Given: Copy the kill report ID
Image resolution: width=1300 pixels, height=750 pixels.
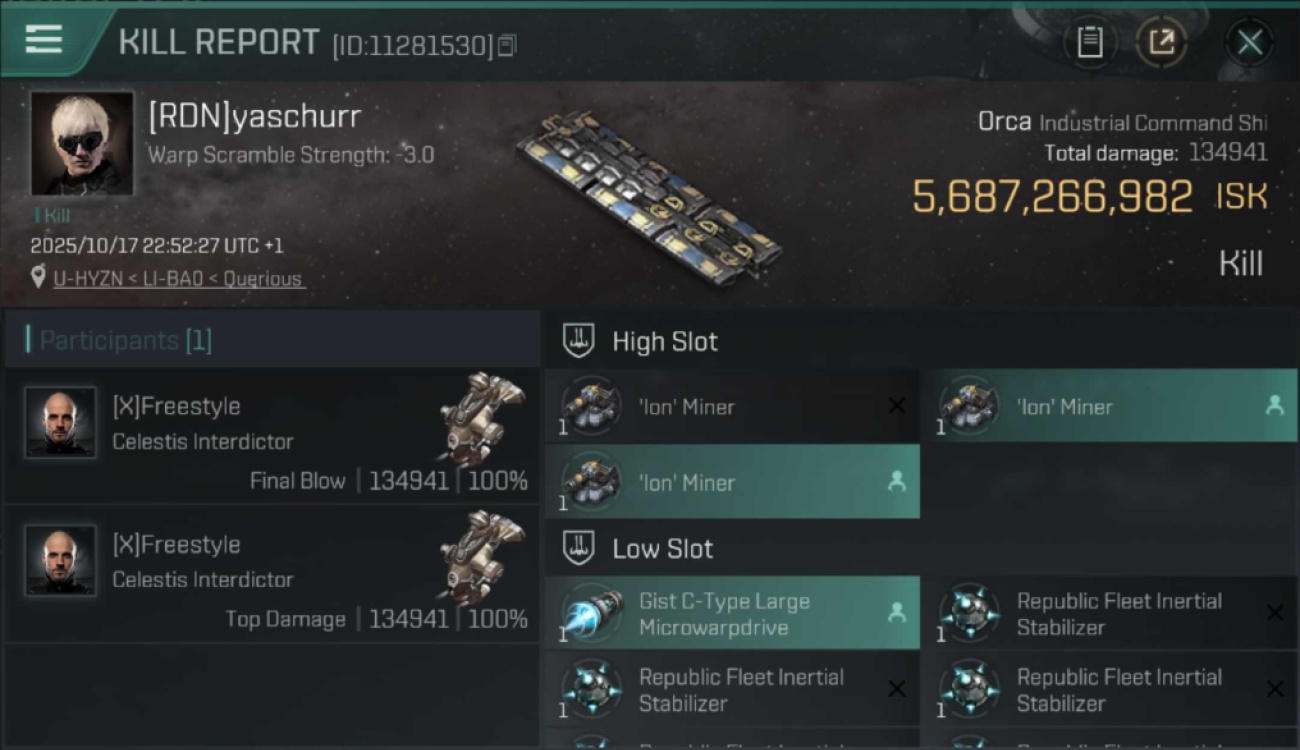Looking at the screenshot, I should tap(507, 46).
